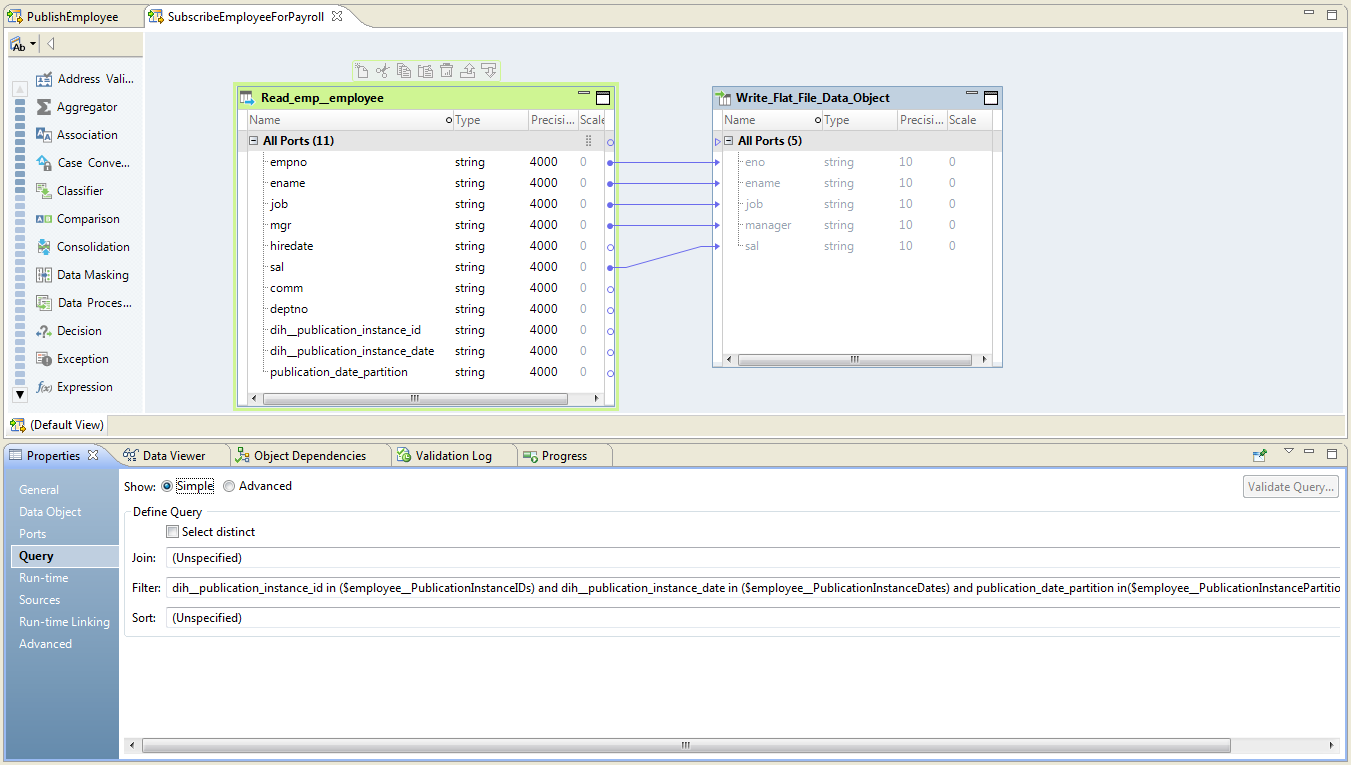Click the cut scissors icon above Read_emp__employee

point(382,71)
